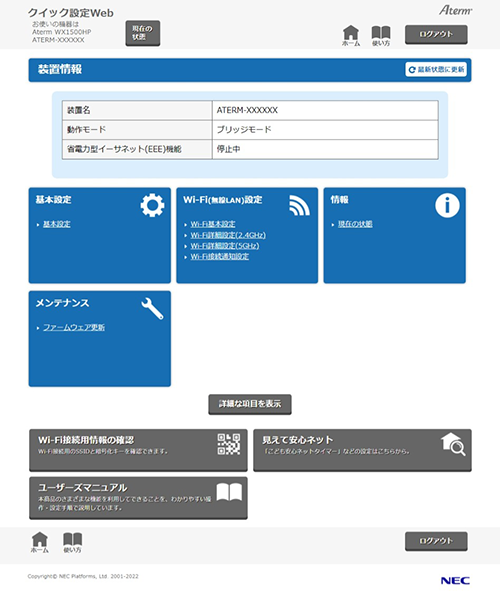The height and width of the screenshot is (596, 500).
Task: Click the Wi-Fi(無線LAN)設定 panel heading
Action: pyautogui.click(x=222, y=200)
